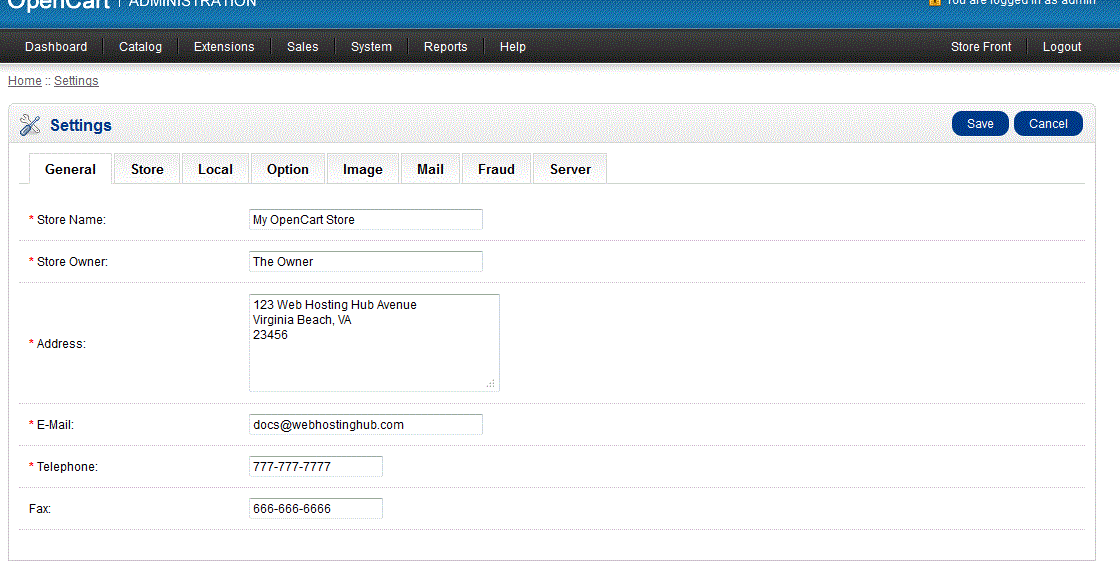
Task: Follow the Home breadcrumb link
Action: tap(25, 81)
